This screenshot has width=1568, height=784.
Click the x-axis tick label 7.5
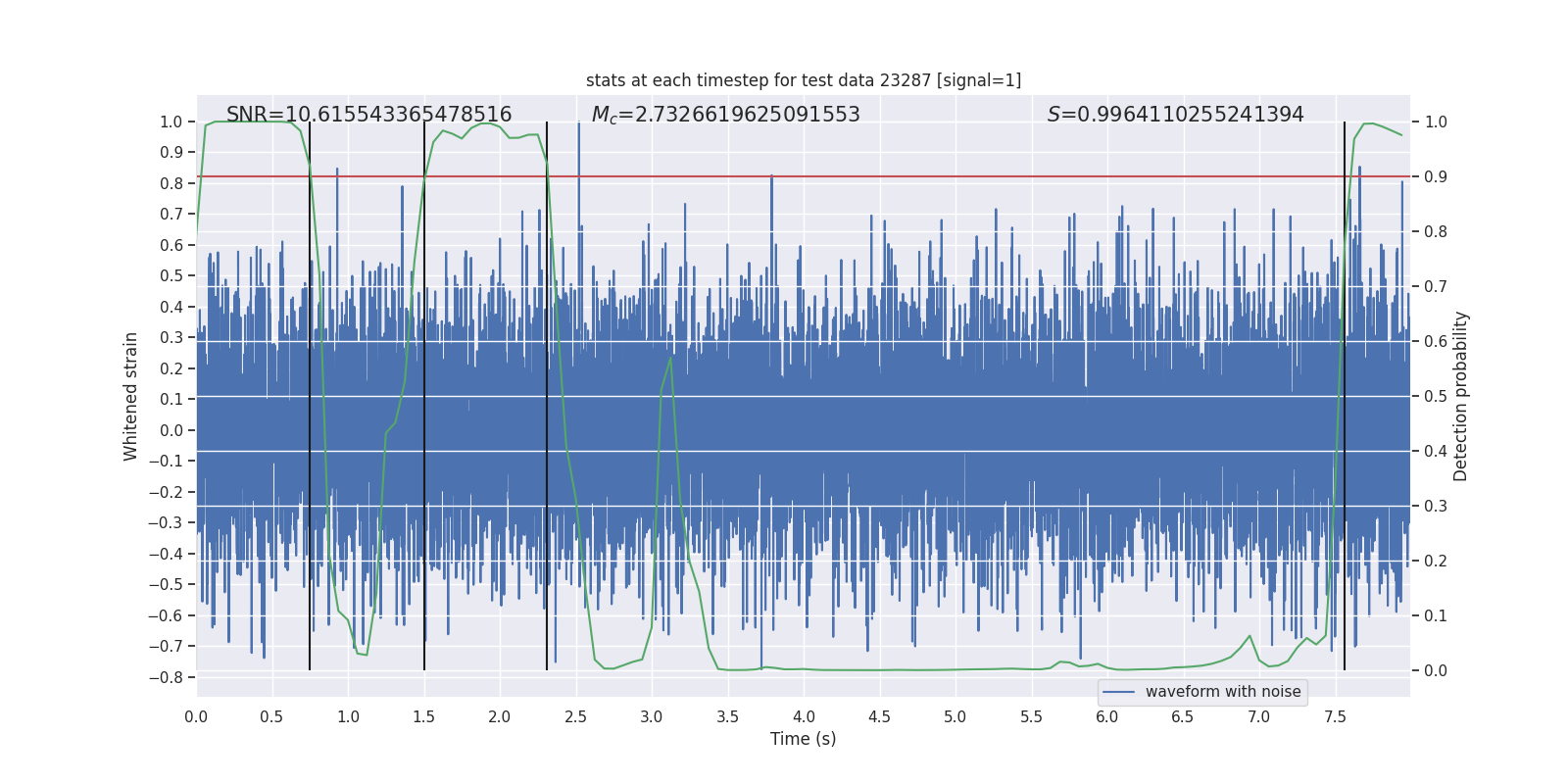coord(1335,716)
